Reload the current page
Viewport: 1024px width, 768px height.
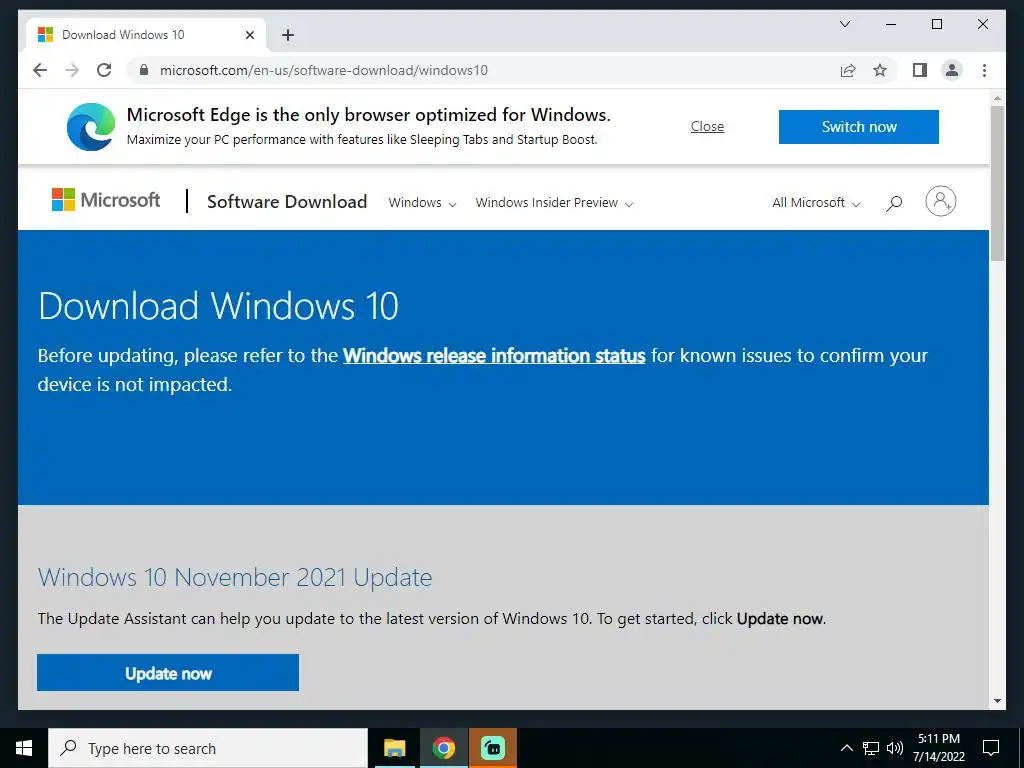104,70
